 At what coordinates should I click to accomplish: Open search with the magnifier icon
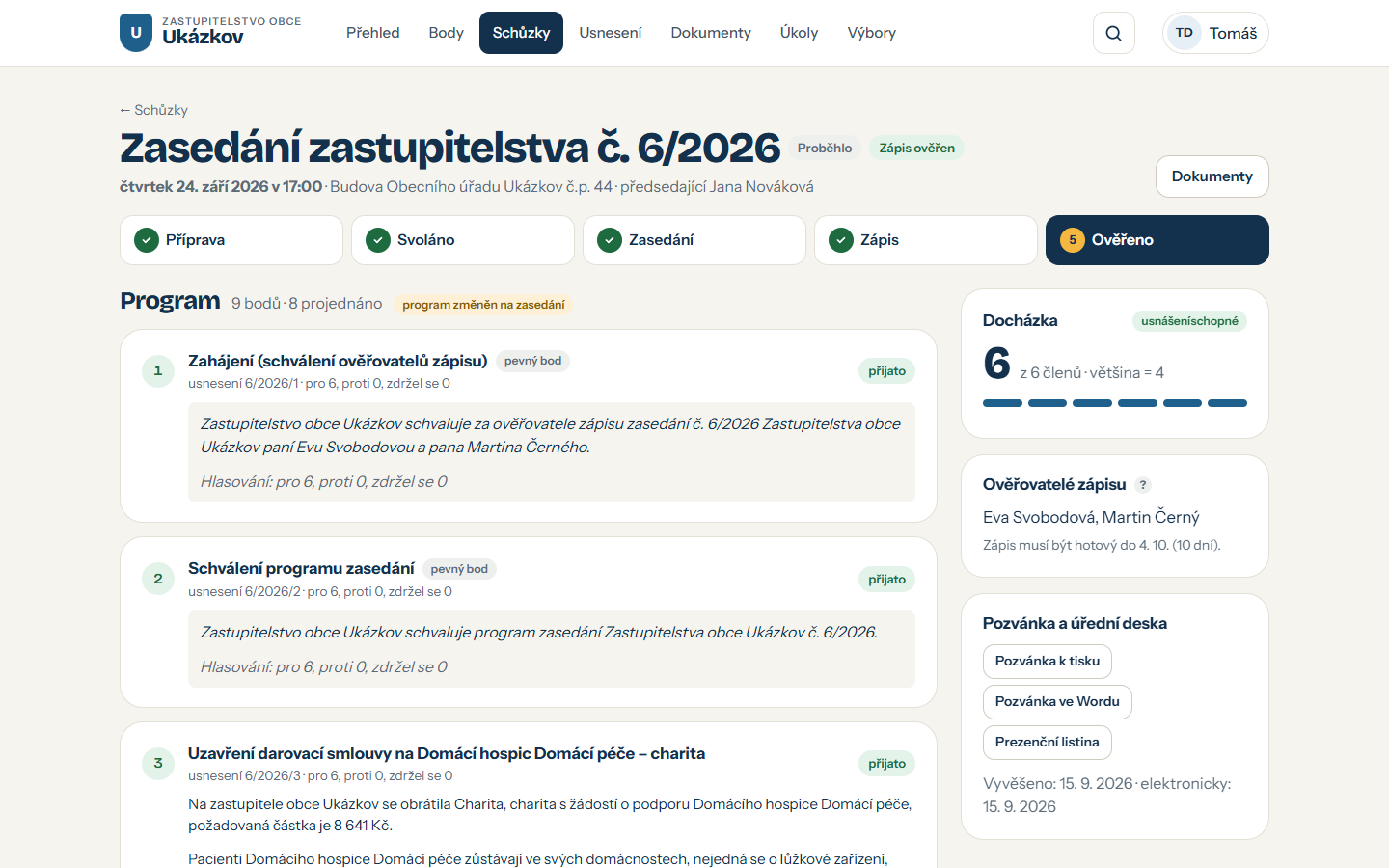coord(1114,33)
